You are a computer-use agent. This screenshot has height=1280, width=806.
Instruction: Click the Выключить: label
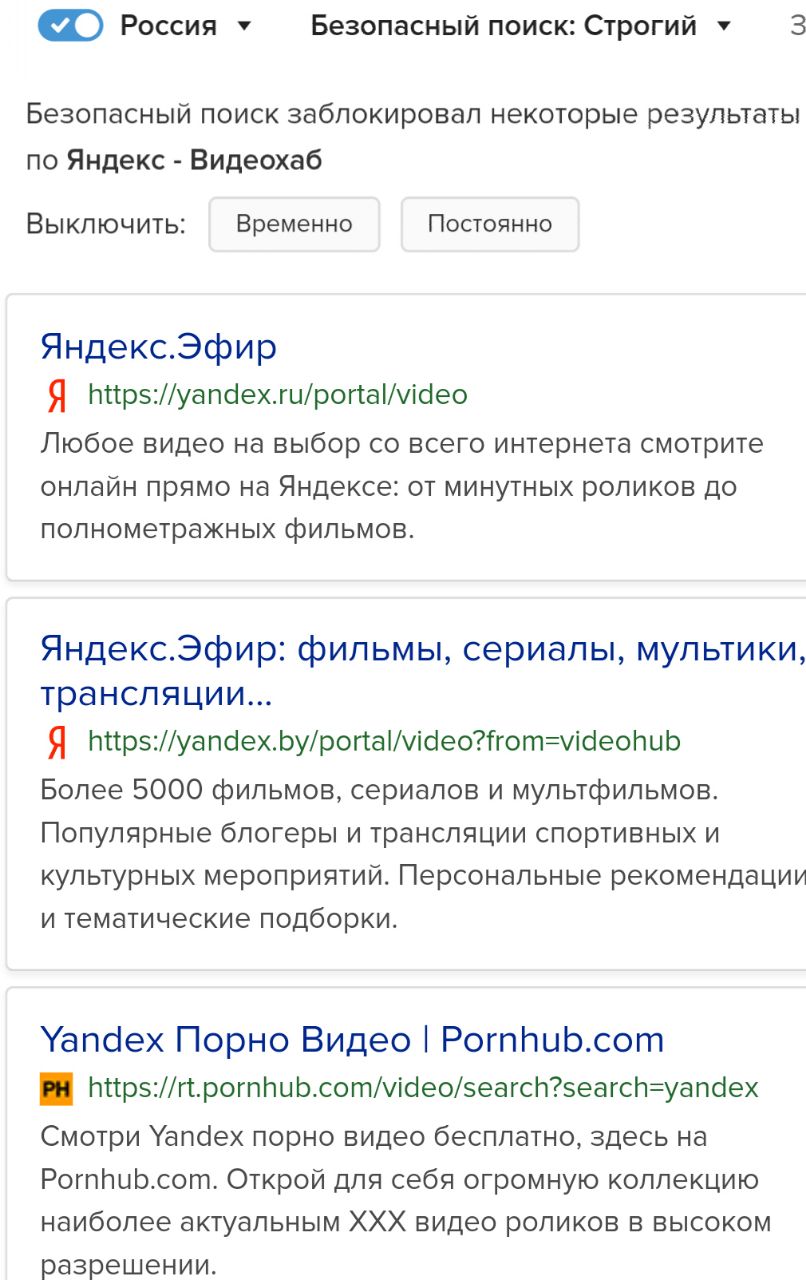click(x=106, y=224)
